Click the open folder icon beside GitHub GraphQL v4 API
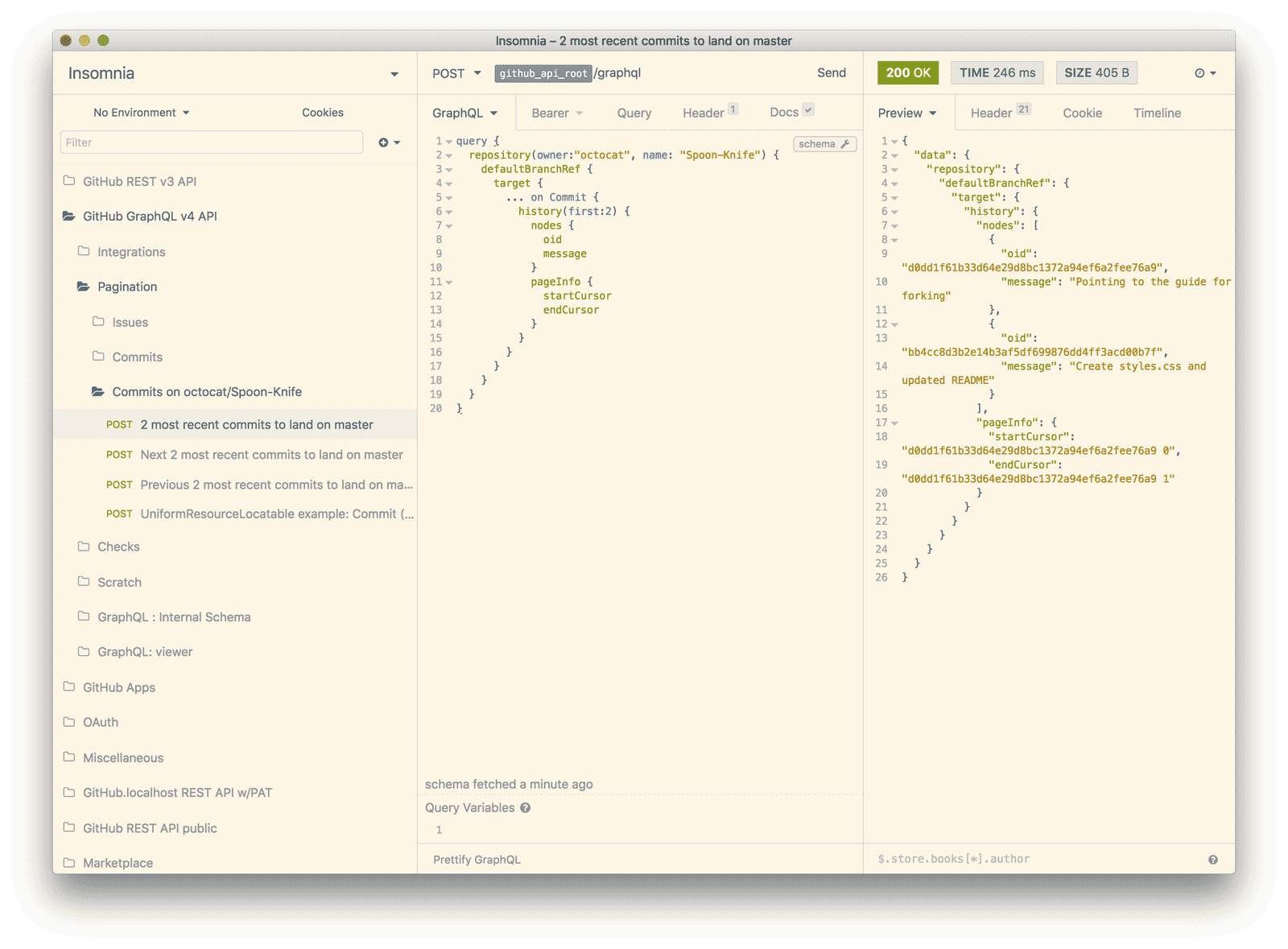The height and width of the screenshot is (949, 1288). (x=69, y=216)
